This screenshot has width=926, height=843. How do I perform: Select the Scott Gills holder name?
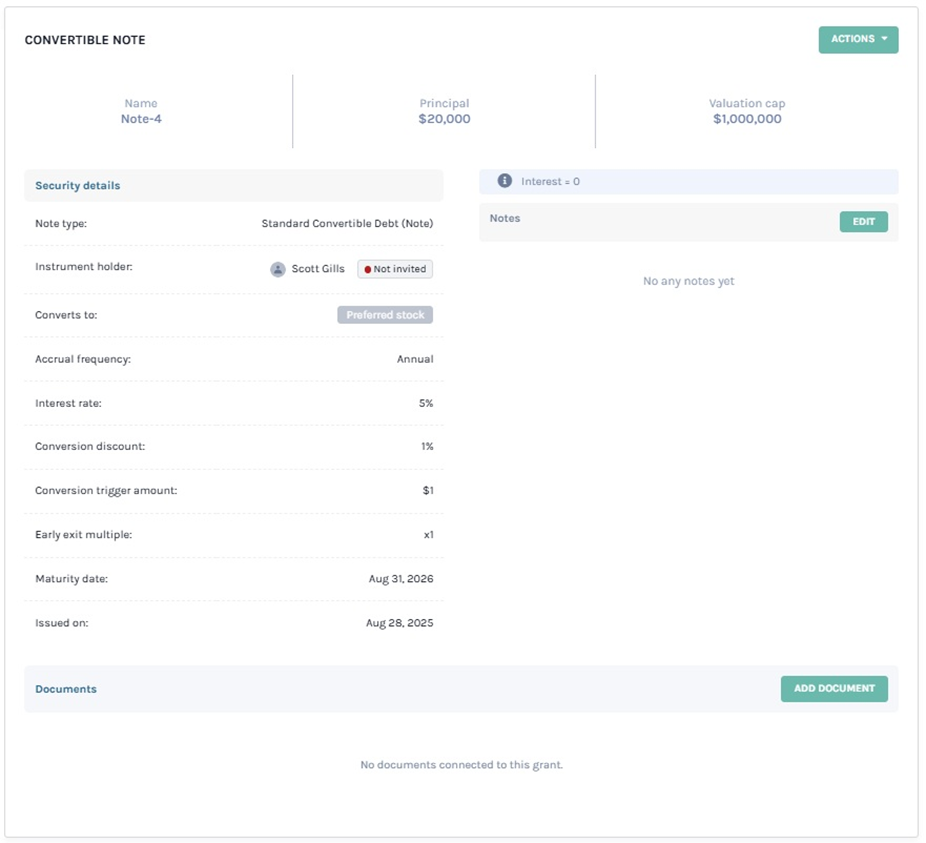coord(317,269)
